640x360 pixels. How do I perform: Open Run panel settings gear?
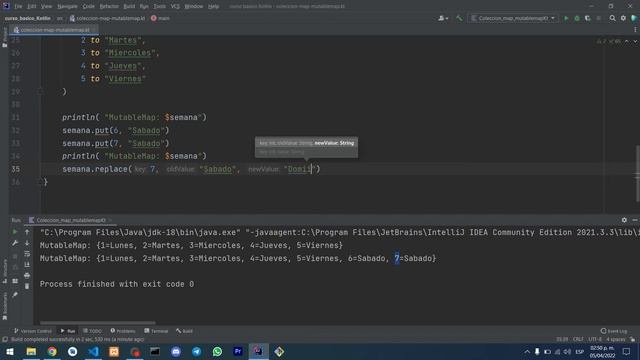pos(624,220)
